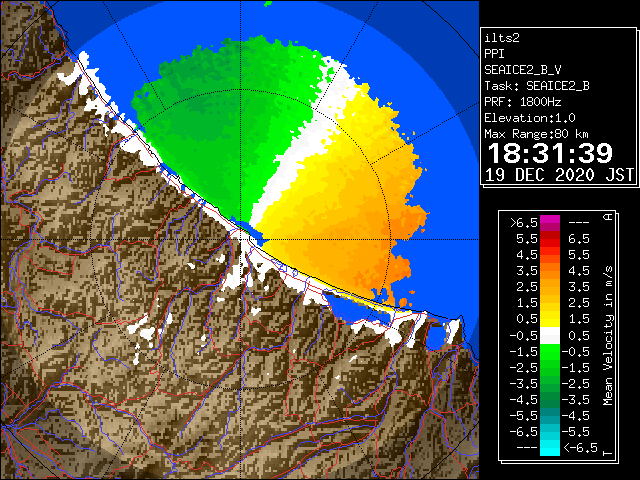Viewport: 640px width, 480px height.
Task: Click the "Elevation:1.0" line
Action: (x=530, y=118)
